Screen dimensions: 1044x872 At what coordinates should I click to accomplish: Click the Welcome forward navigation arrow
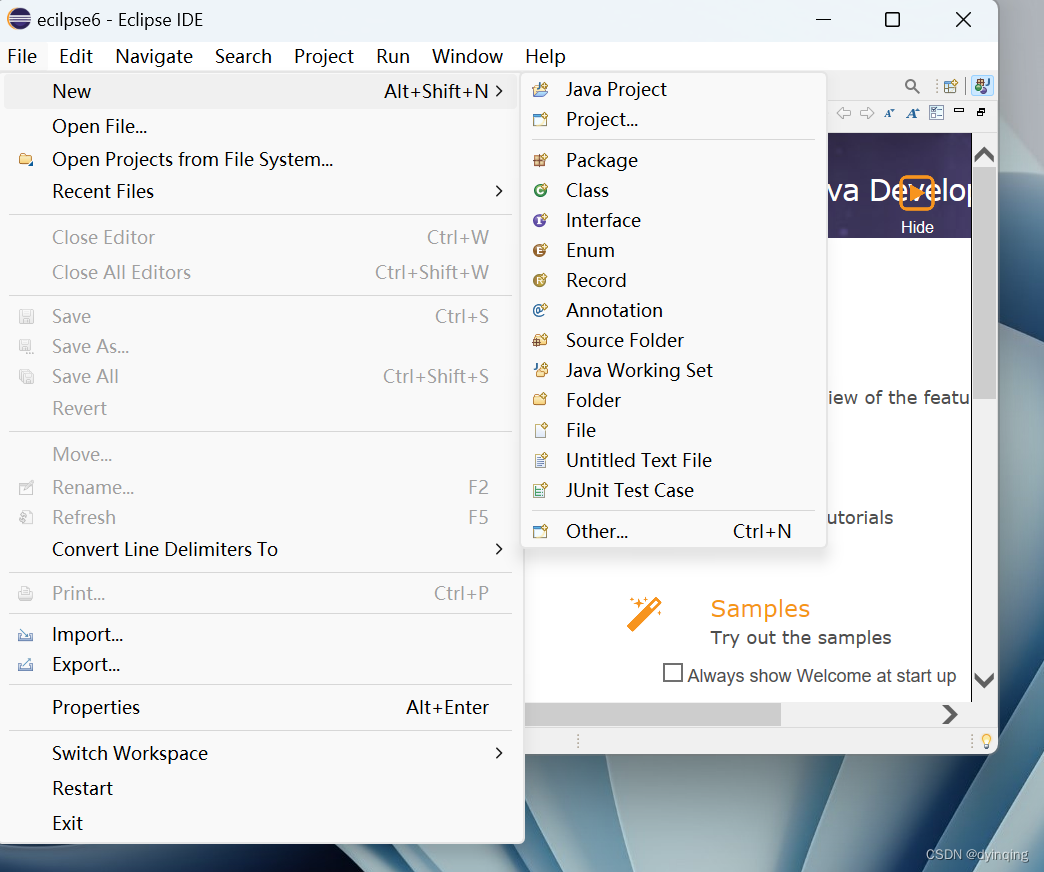(x=867, y=113)
